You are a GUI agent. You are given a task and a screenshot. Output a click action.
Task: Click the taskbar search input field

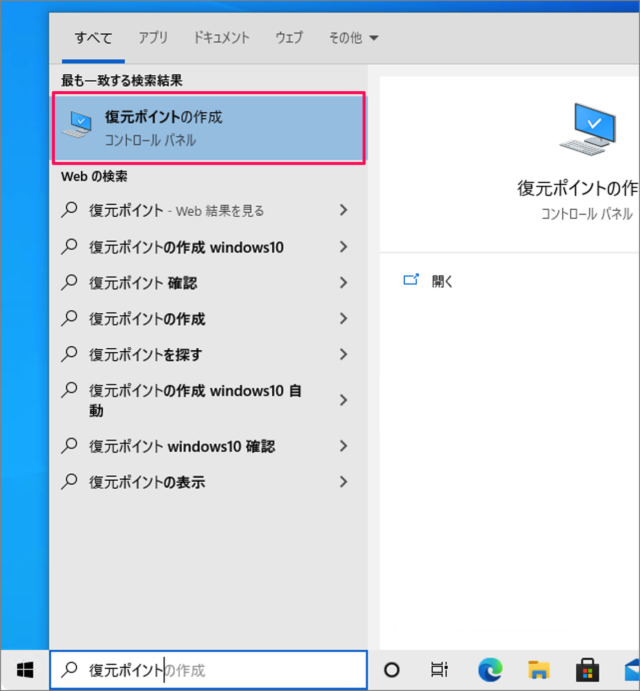[208, 670]
